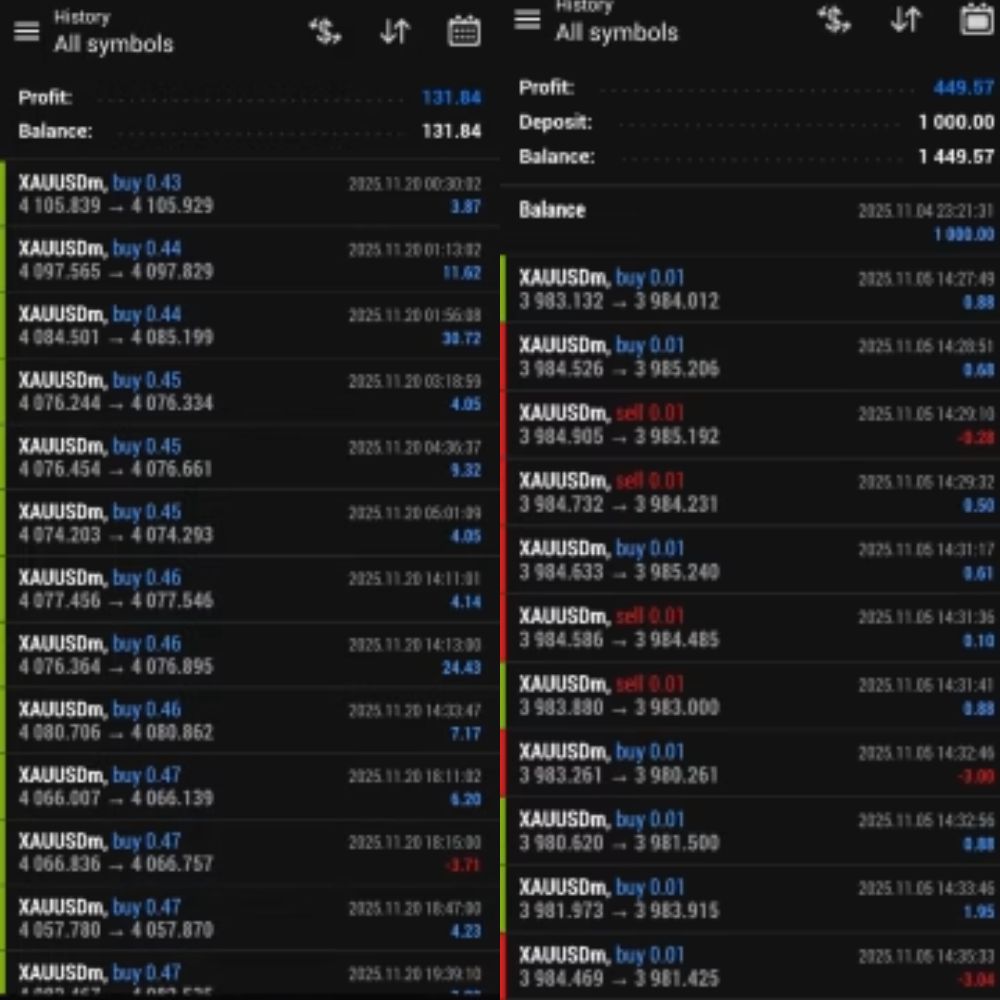Select 'All symbols' title in left history header
Viewport: 1000px width, 1000px height.
click(x=113, y=44)
